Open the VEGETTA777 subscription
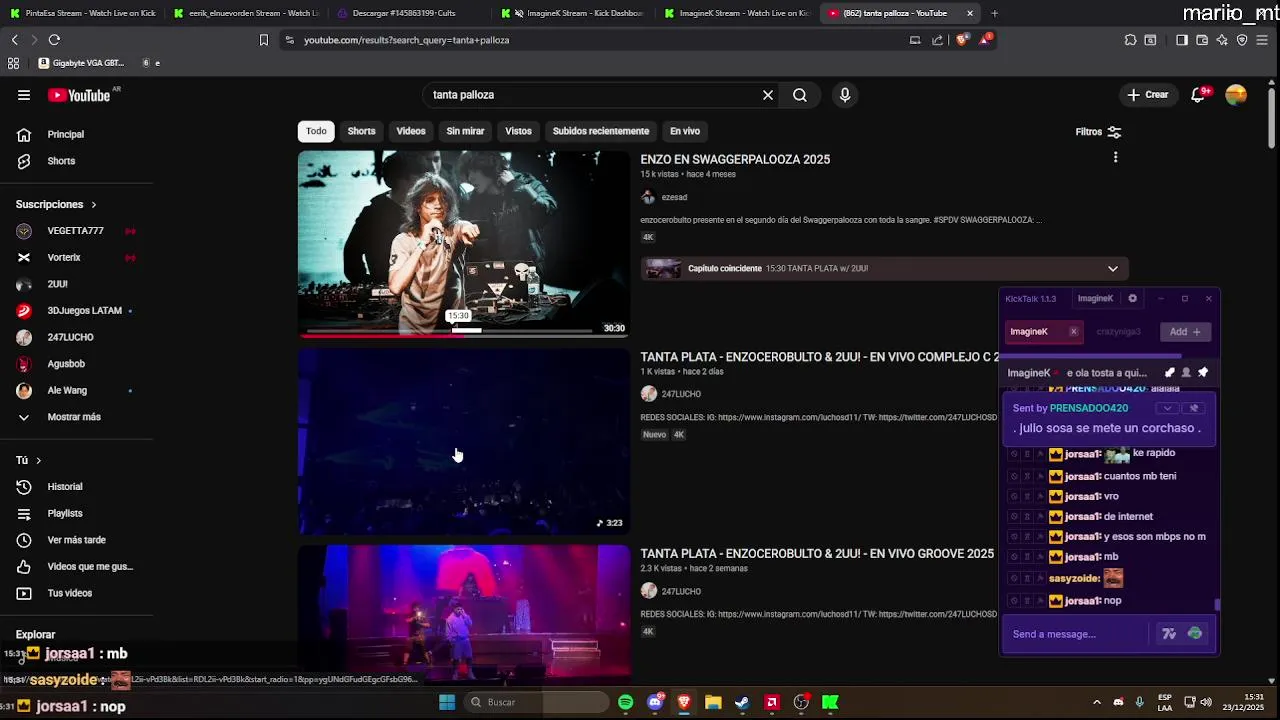 coord(75,231)
